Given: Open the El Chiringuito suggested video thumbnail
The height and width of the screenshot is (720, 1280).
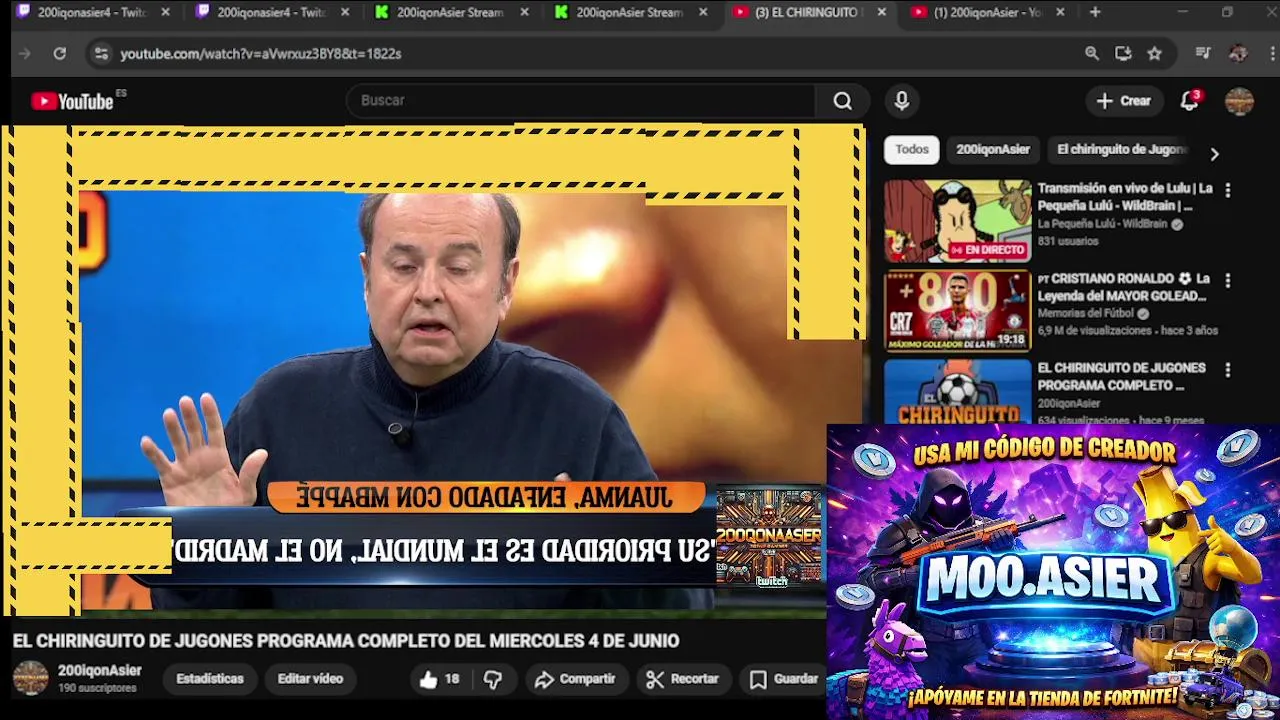Looking at the screenshot, I should click(957, 392).
